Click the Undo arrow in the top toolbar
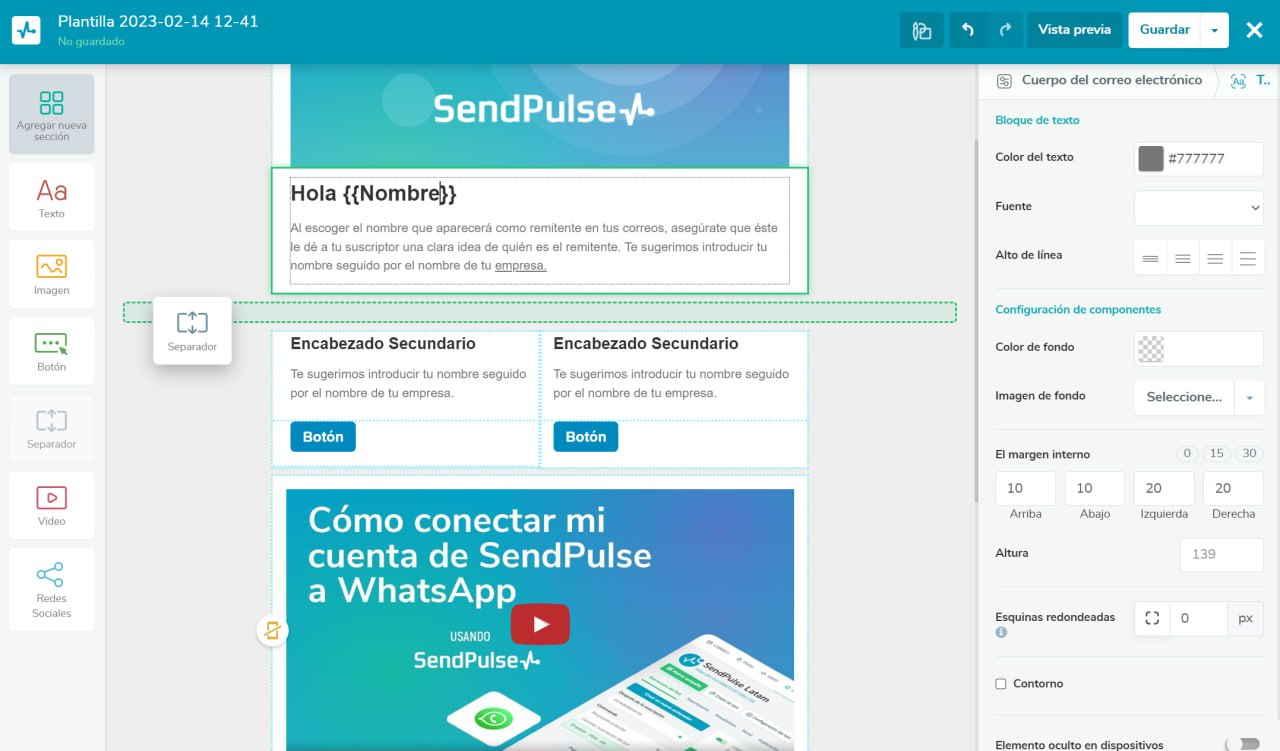Screen dimensions: 1280x751 click(968, 30)
